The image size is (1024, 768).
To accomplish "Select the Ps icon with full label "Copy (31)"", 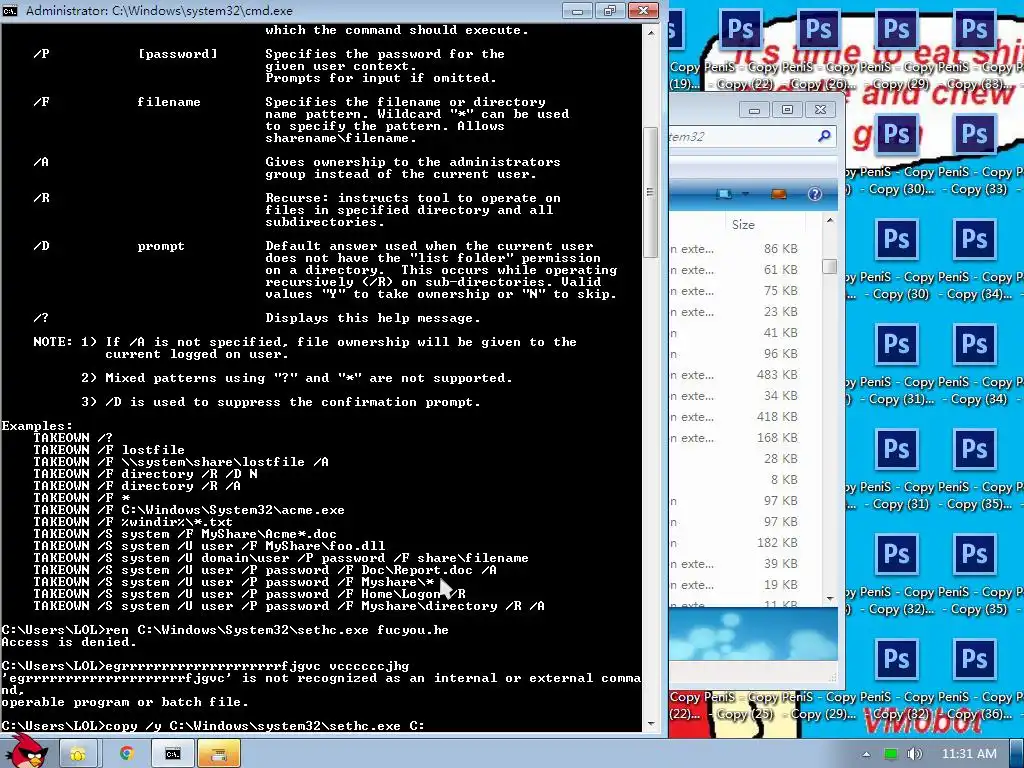I will [896, 449].
